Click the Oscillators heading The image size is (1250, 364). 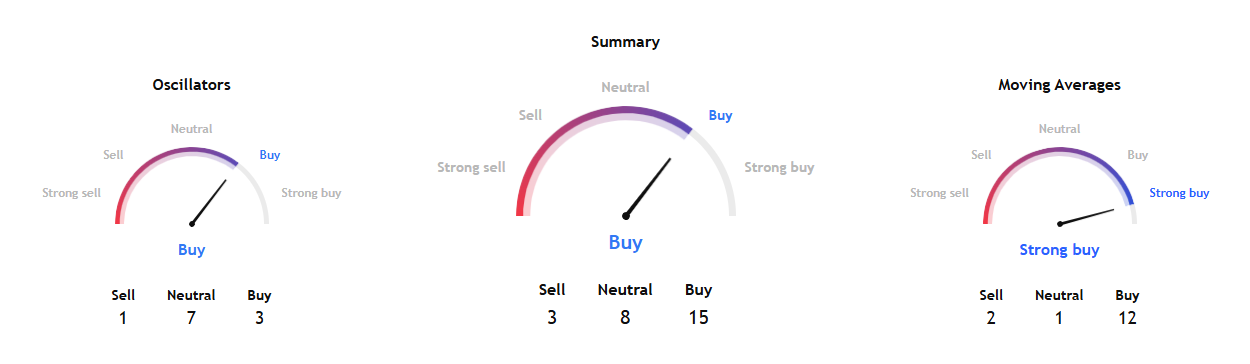(x=192, y=85)
